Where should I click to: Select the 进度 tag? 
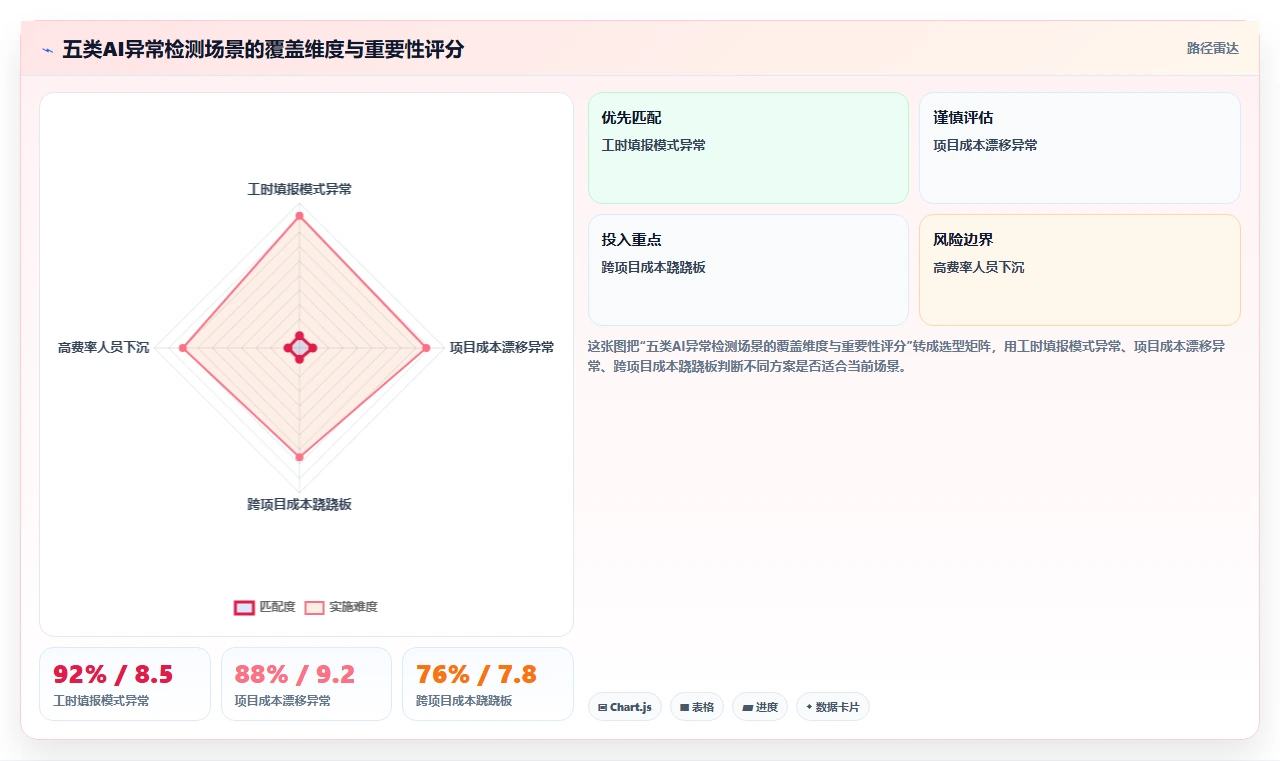[x=760, y=707]
